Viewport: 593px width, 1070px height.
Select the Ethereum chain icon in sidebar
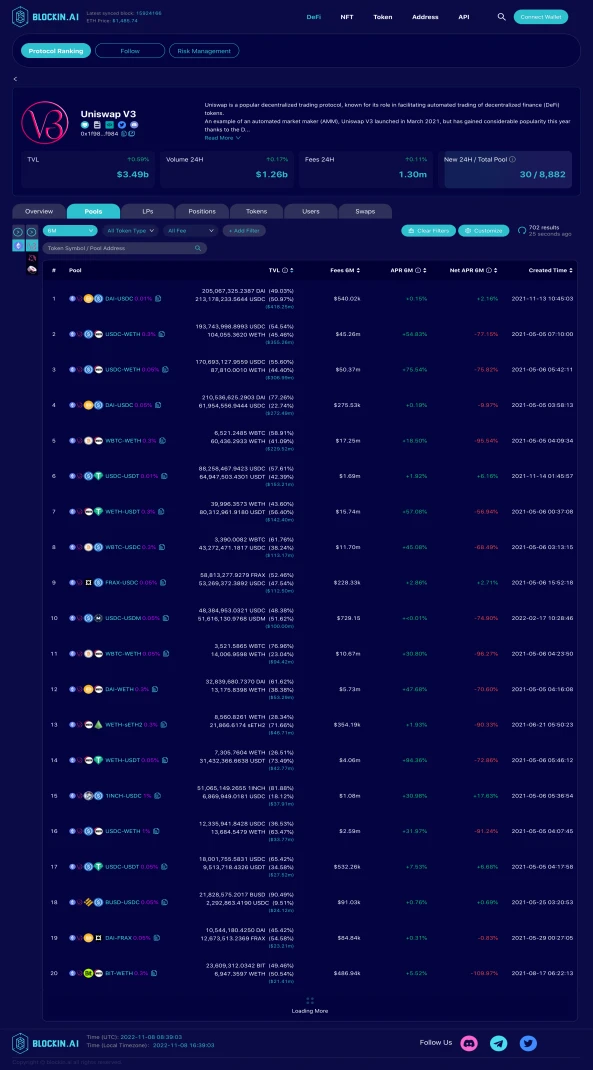(x=18, y=245)
